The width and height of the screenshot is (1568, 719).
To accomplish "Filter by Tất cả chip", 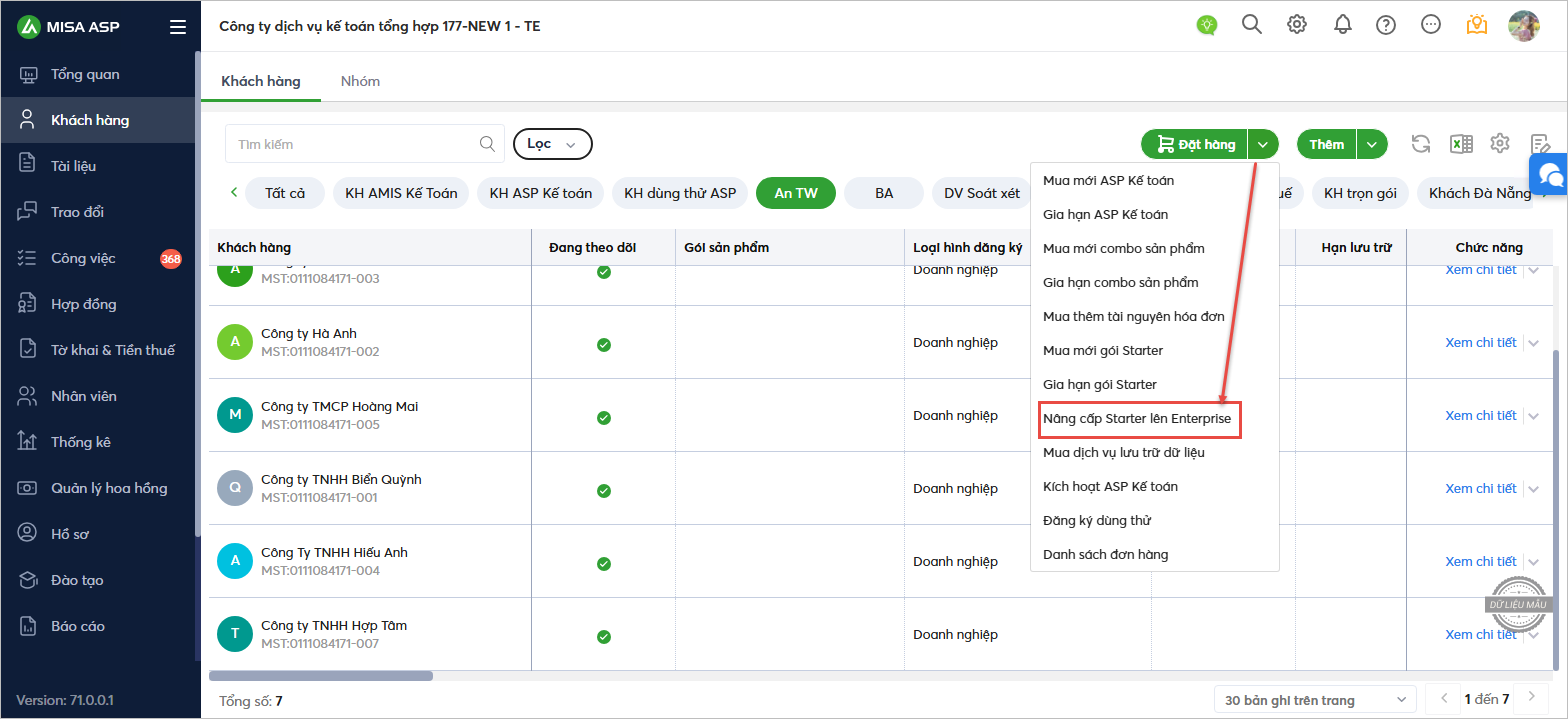I will (x=285, y=193).
